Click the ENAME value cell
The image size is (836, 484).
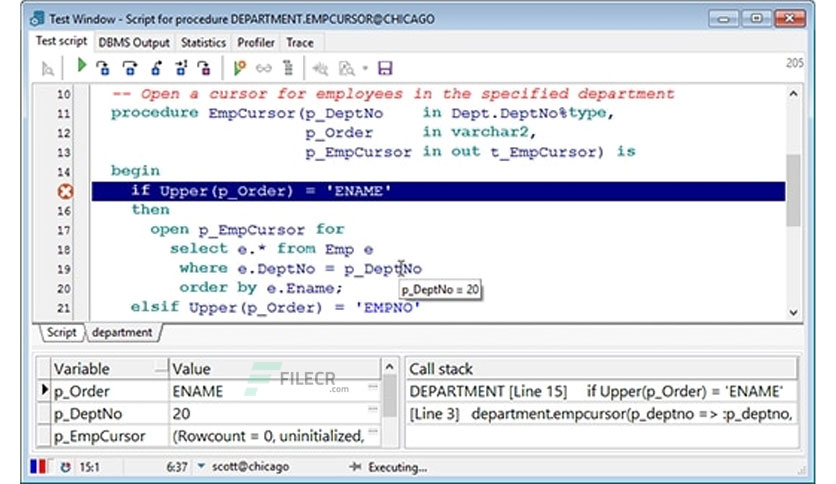[275, 391]
